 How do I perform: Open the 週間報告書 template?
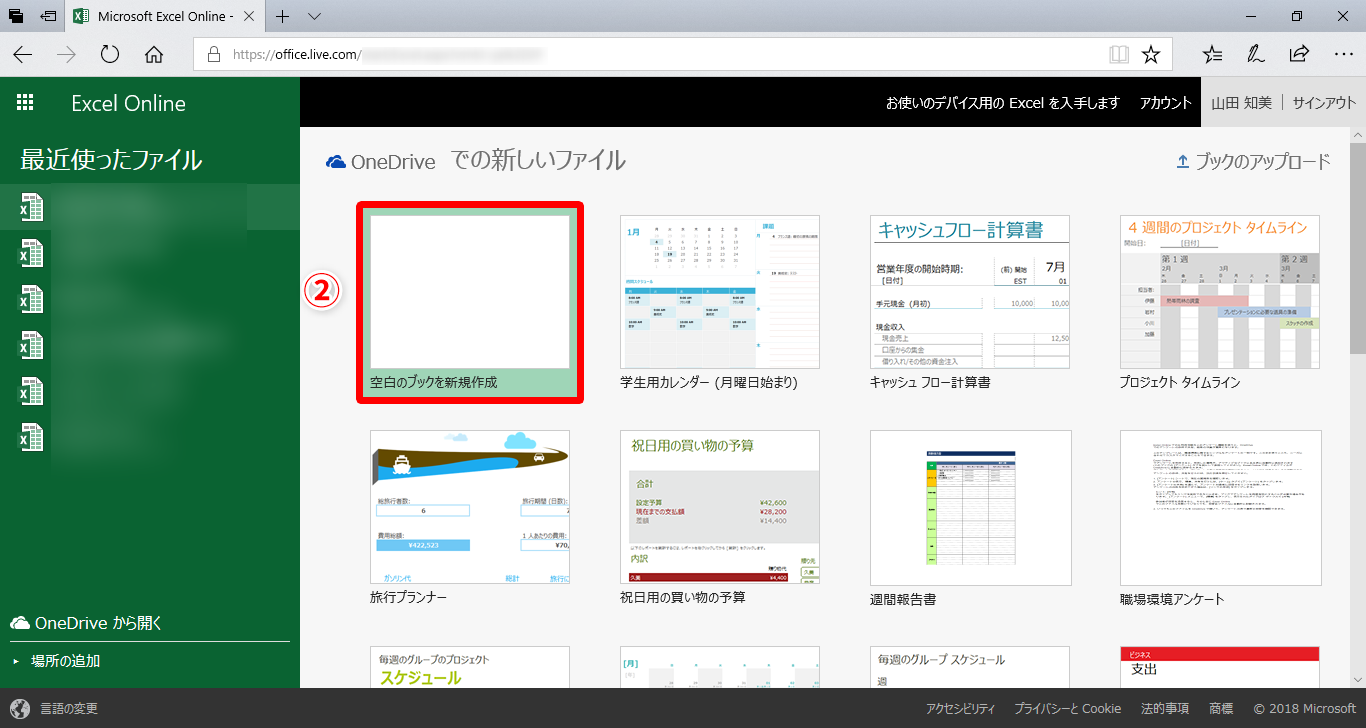tap(970, 518)
